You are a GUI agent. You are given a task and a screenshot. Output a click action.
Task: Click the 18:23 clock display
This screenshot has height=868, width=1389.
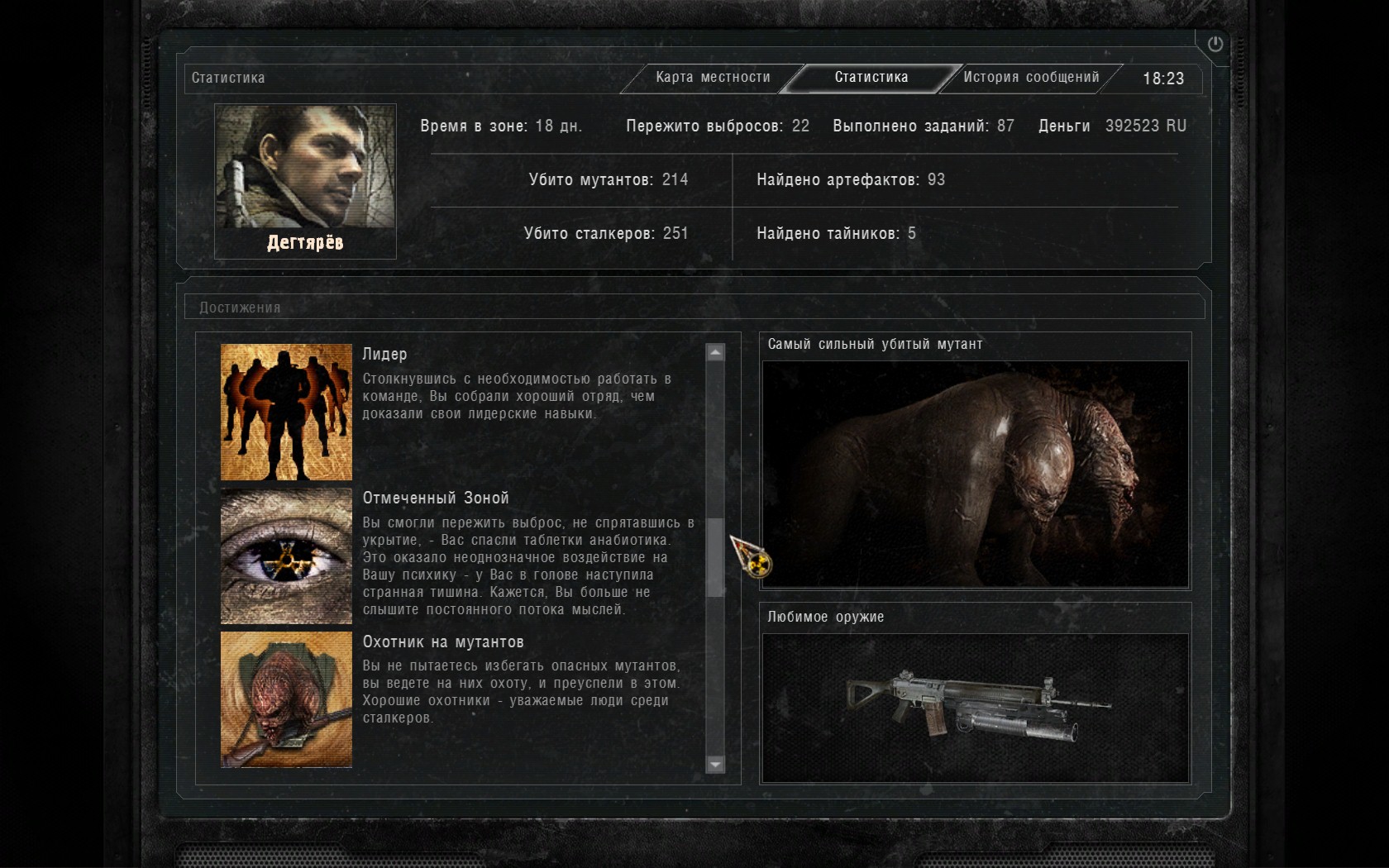click(1163, 79)
